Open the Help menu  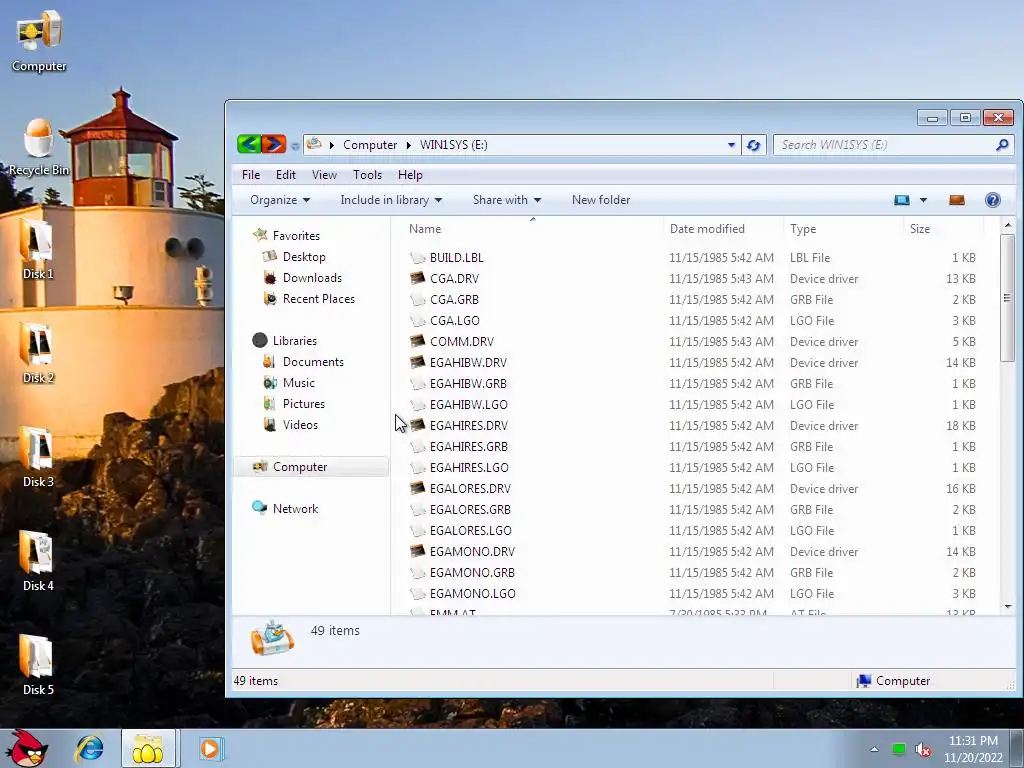click(410, 175)
